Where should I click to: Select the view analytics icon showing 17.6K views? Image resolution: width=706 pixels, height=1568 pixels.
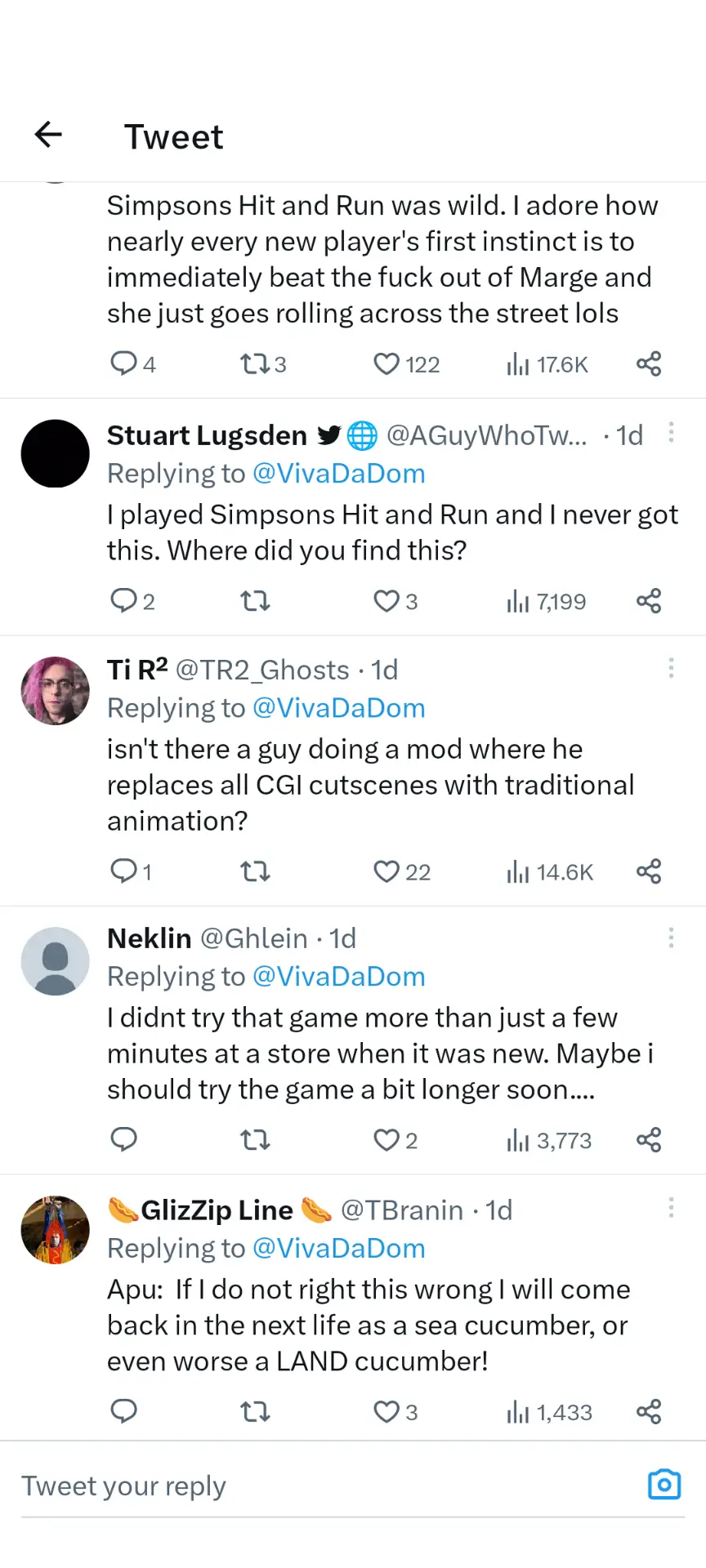(546, 363)
